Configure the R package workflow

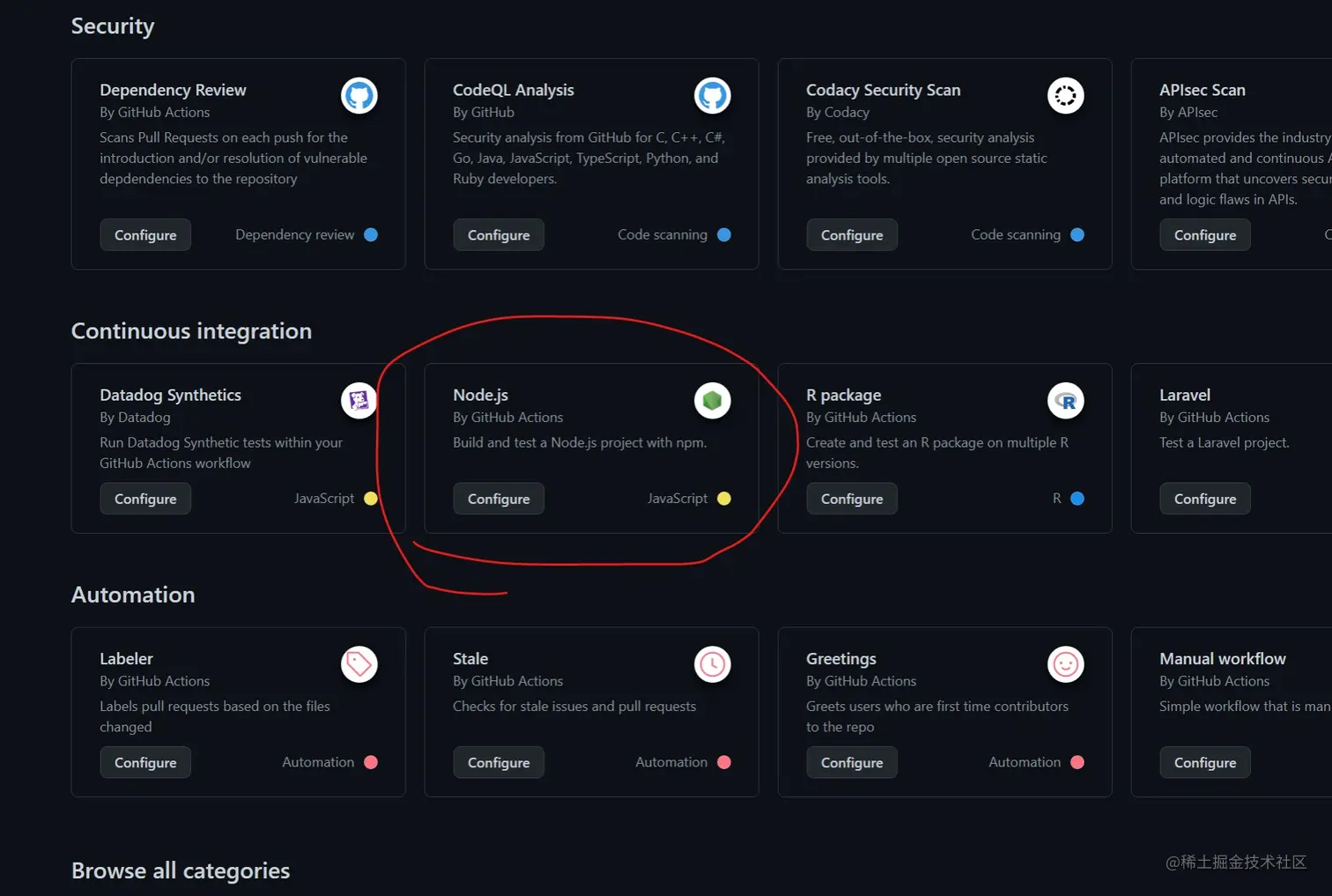(x=852, y=499)
